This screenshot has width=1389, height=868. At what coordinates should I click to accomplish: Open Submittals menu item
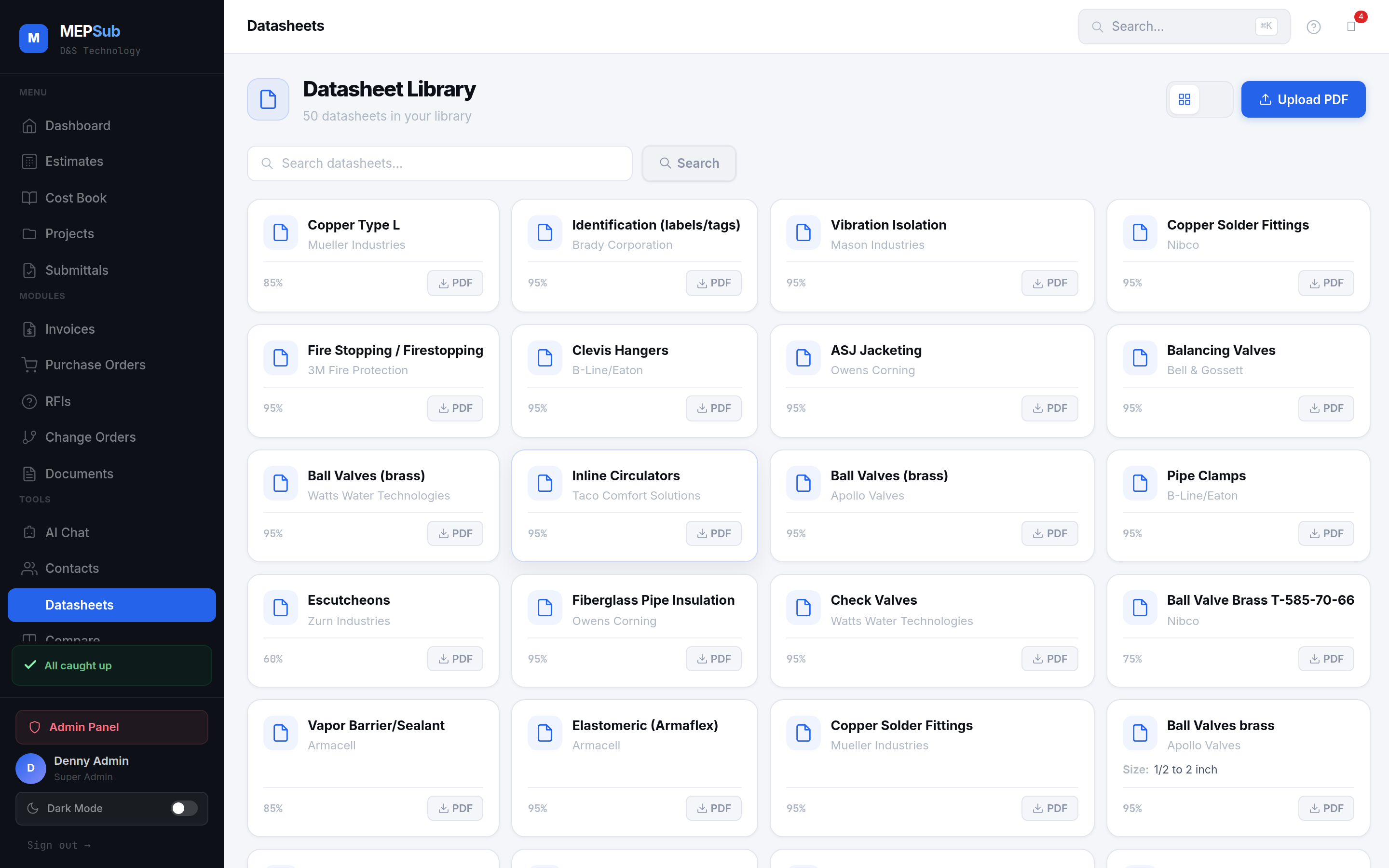(111, 271)
